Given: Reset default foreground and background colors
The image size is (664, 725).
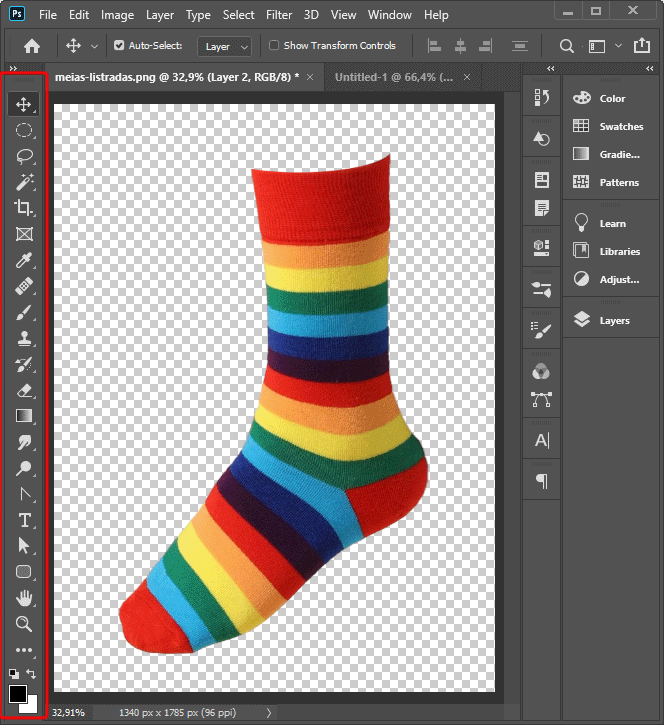Looking at the screenshot, I should tap(14, 673).
